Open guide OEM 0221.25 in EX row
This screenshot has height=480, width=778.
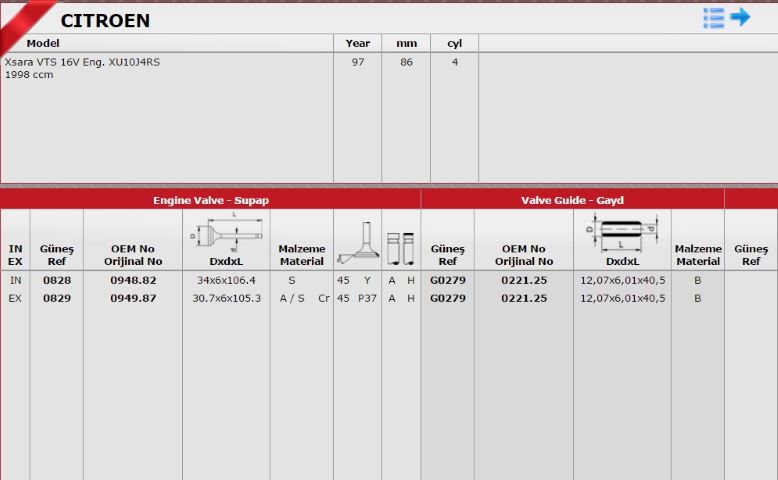(524, 298)
